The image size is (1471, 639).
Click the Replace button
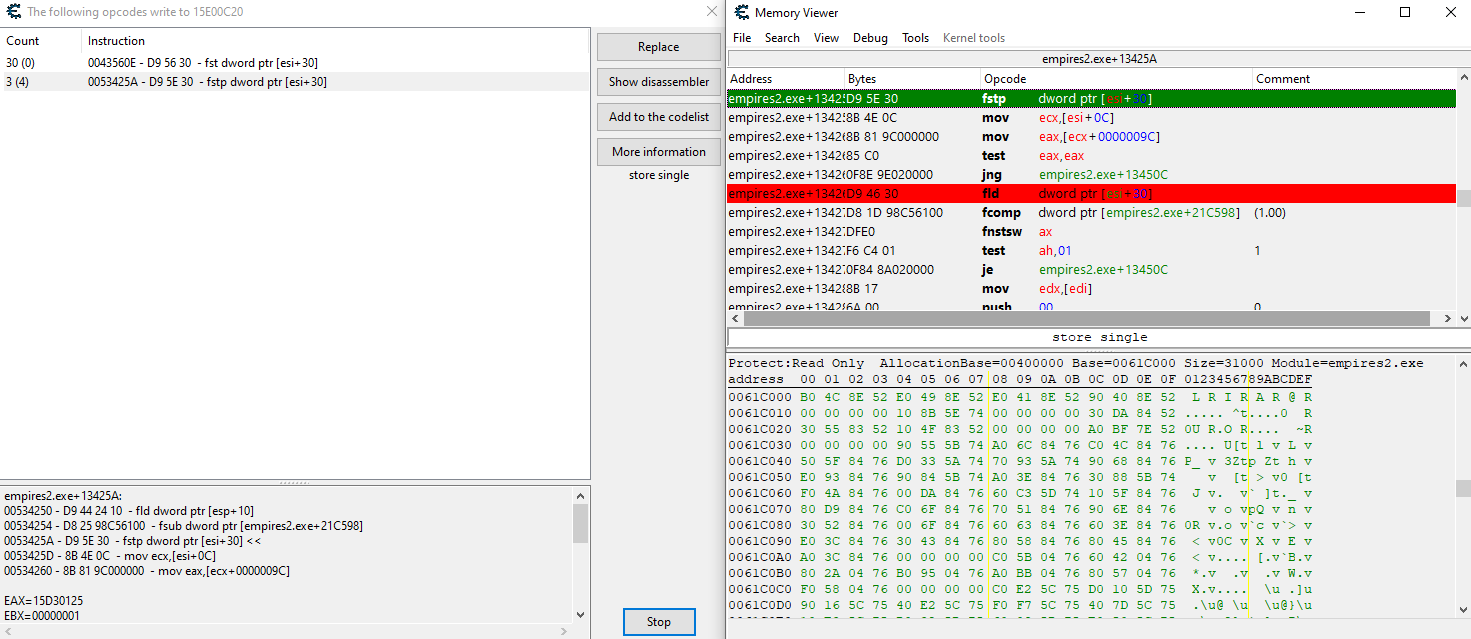click(658, 47)
